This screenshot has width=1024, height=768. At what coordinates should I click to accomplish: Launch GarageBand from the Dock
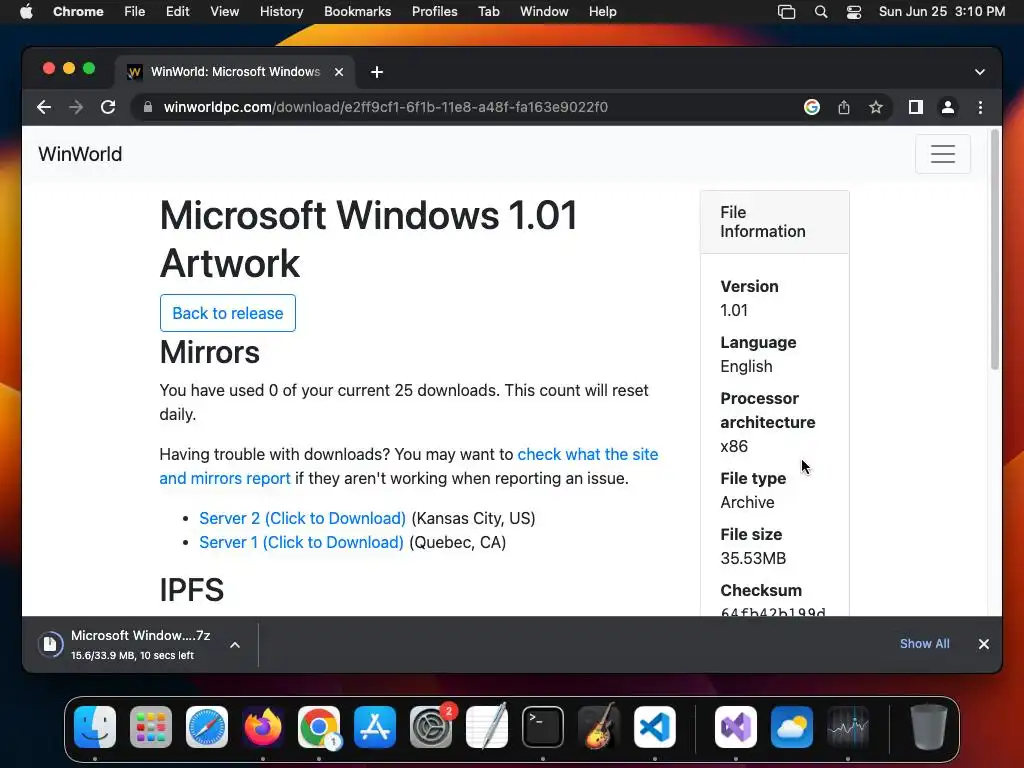point(599,727)
